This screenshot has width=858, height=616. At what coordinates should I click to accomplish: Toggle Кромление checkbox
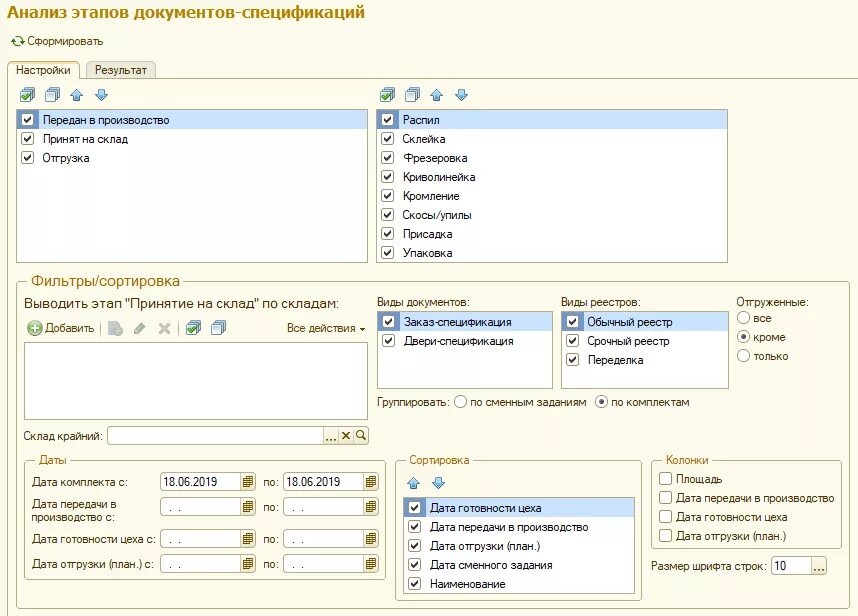[387, 195]
